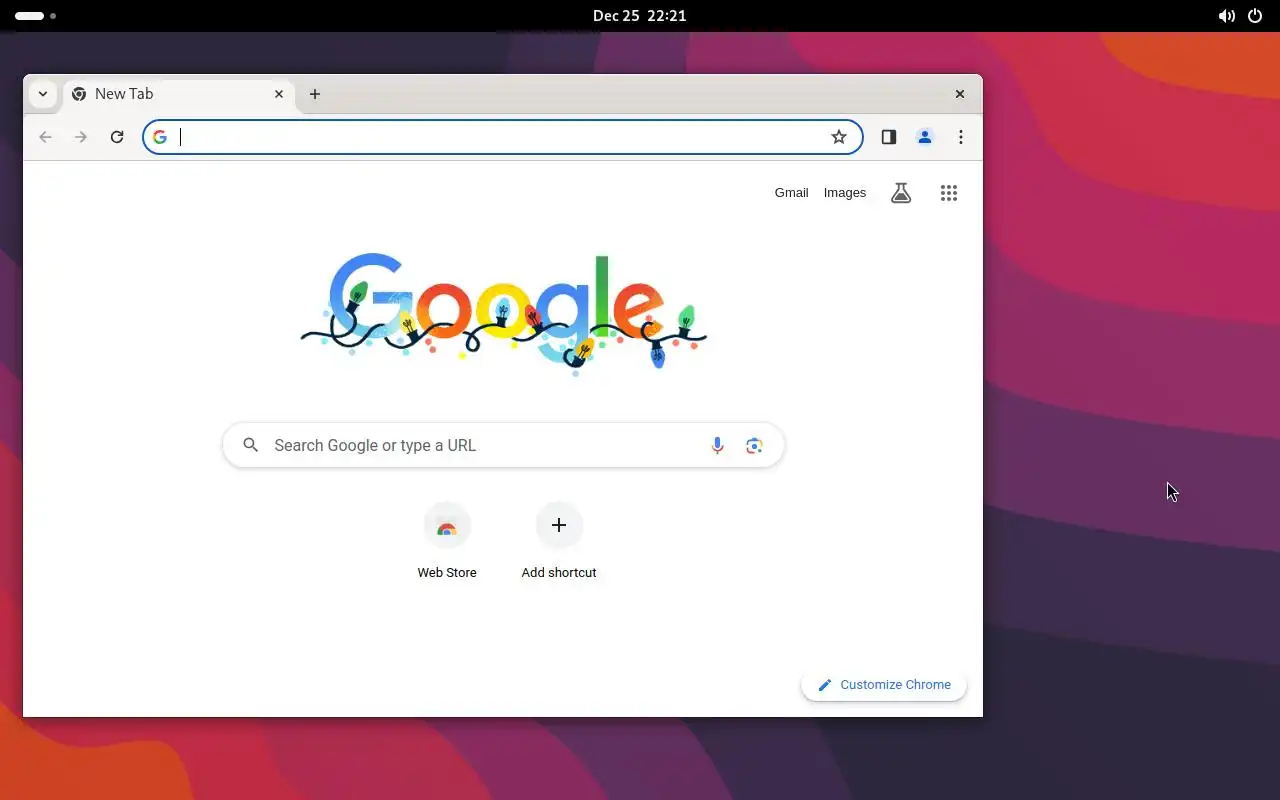Start voice search with the microphone
This screenshot has width=1280, height=800.
[717, 446]
